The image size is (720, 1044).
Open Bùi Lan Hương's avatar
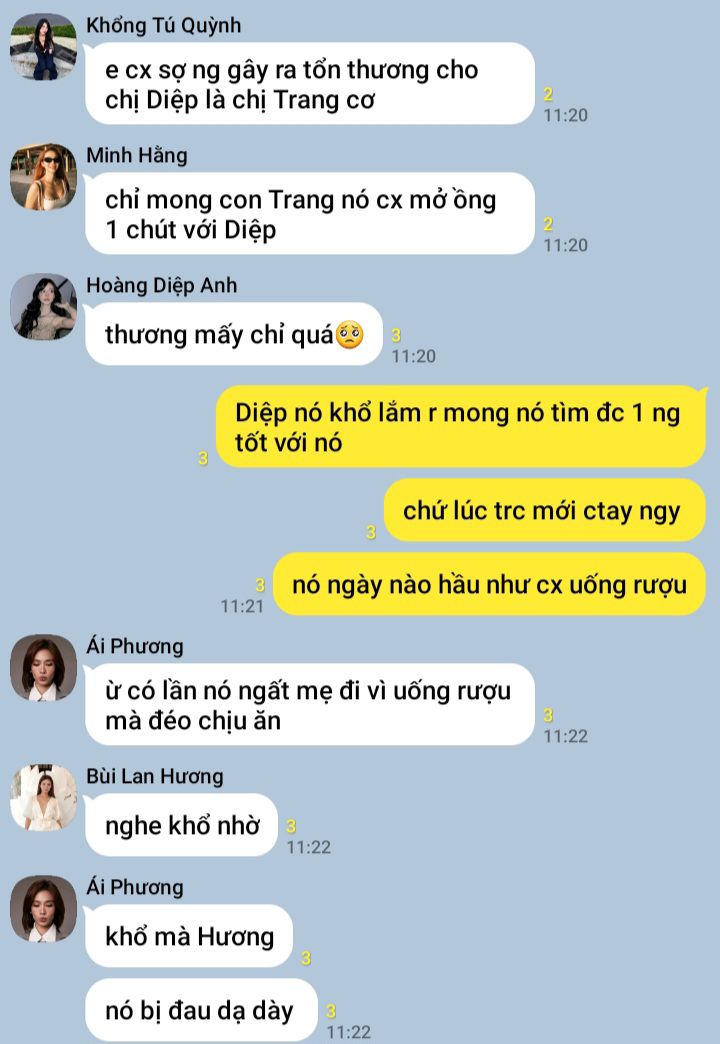tap(43, 798)
